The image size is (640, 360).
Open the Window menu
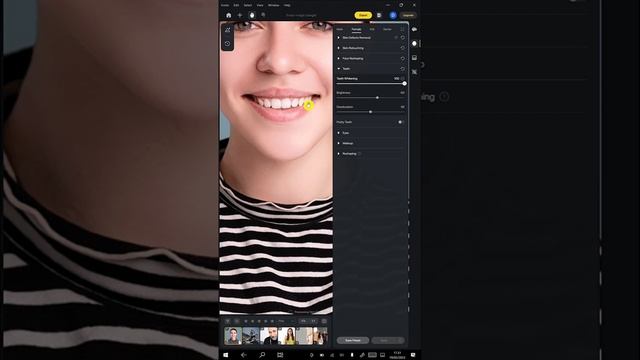click(x=273, y=5)
